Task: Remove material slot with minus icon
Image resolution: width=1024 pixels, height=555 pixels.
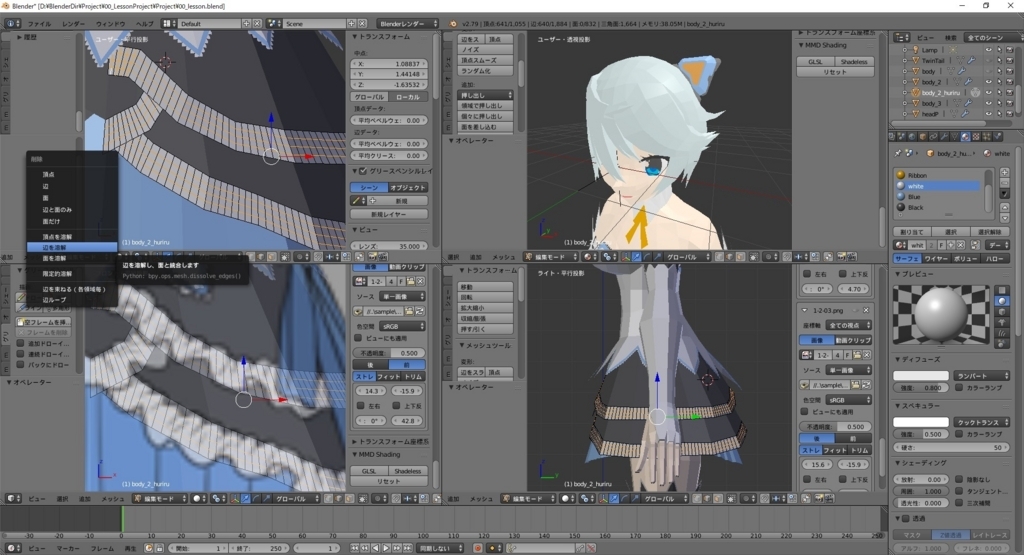Action: click(x=1004, y=184)
